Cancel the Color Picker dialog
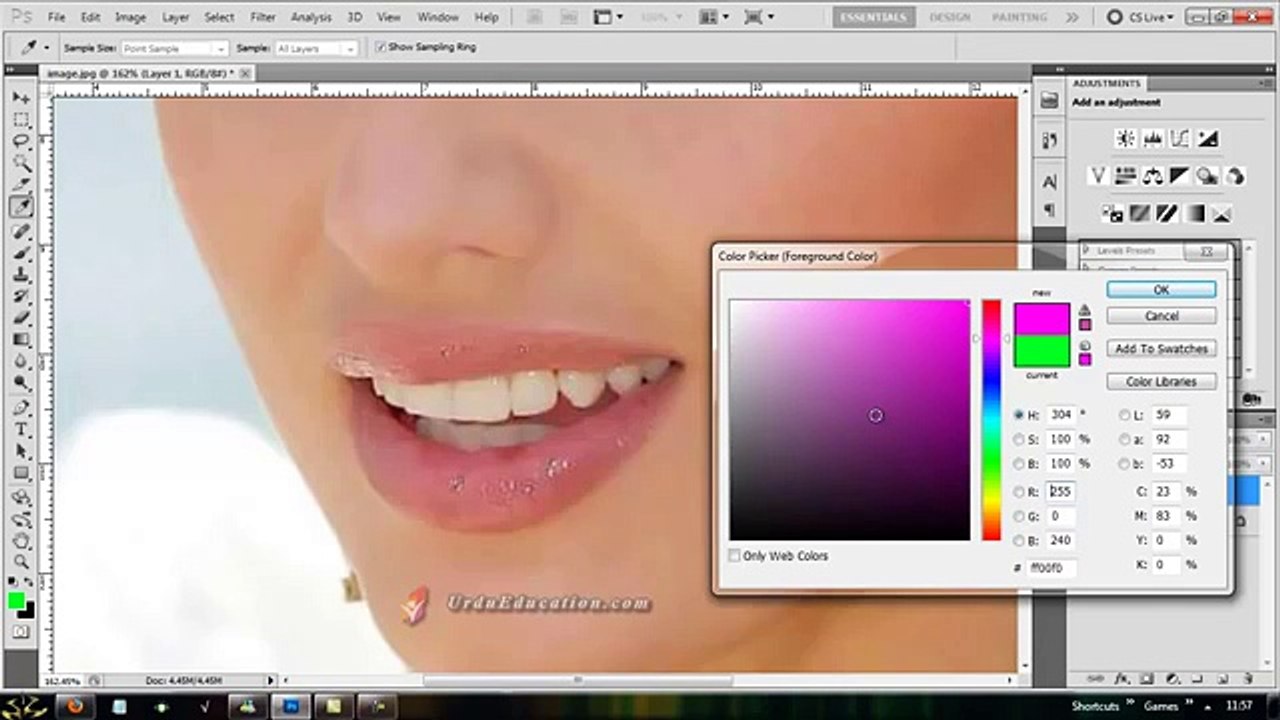This screenshot has width=1280, height=720. point(1161,316)
